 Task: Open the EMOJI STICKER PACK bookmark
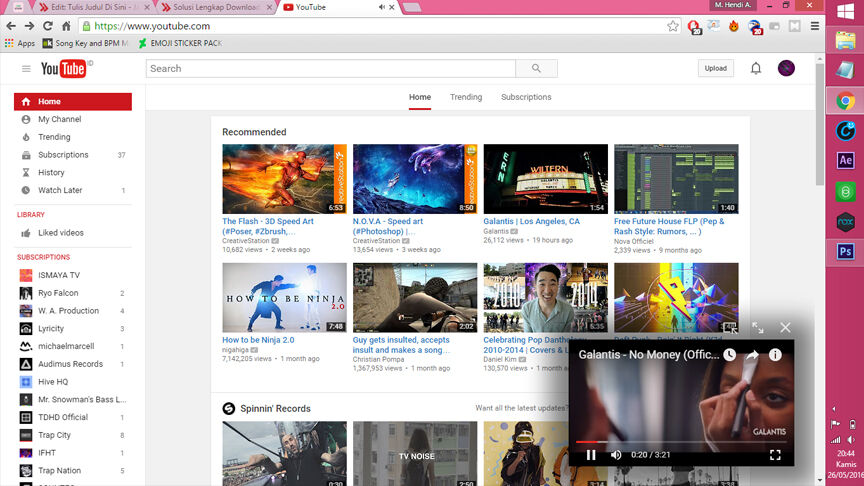point(180,43)
